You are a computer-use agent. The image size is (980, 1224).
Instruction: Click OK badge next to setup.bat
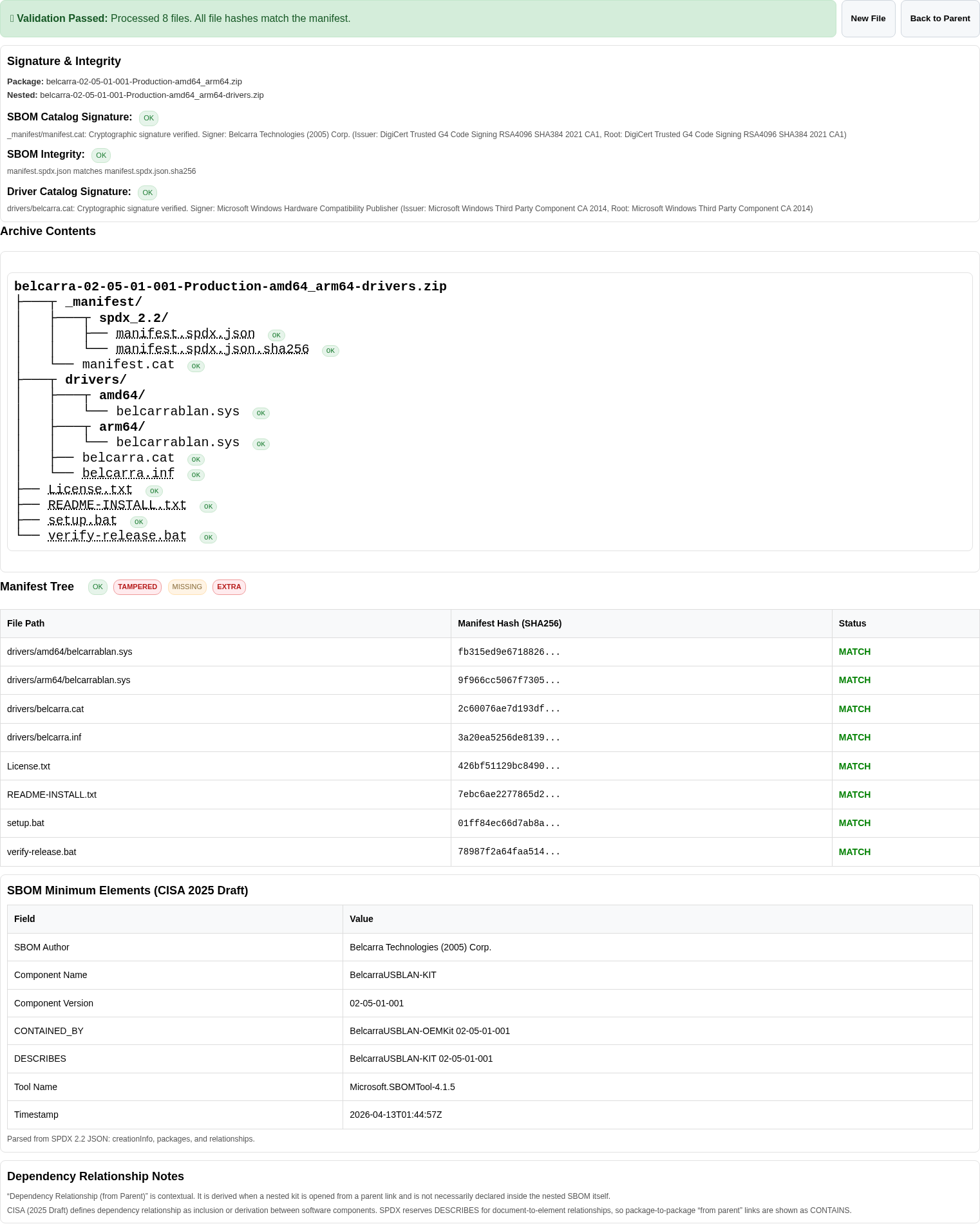click(x=138, y=522)
